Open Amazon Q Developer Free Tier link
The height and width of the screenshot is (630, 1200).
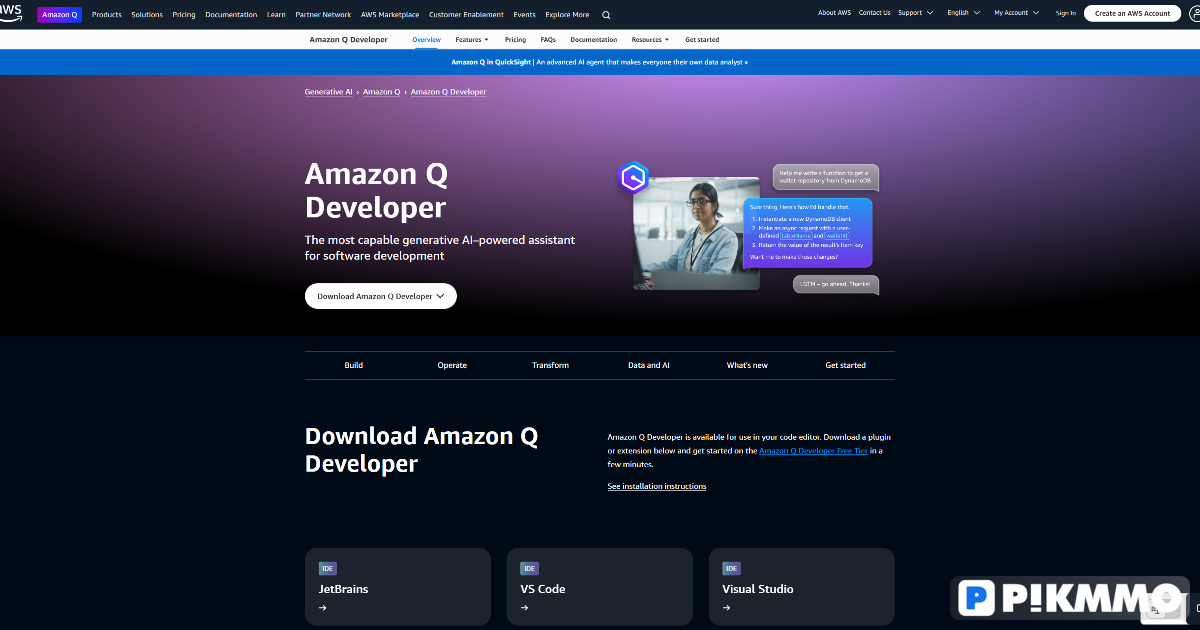coord(813,451)
